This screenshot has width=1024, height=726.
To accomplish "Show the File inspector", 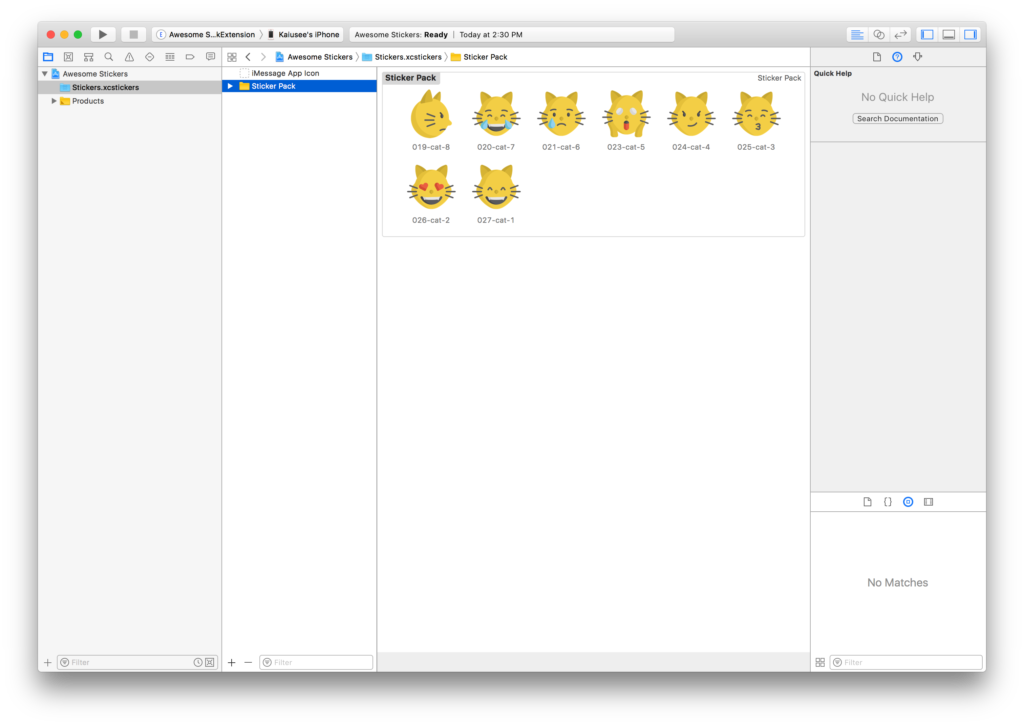I will tap(877, 57).
